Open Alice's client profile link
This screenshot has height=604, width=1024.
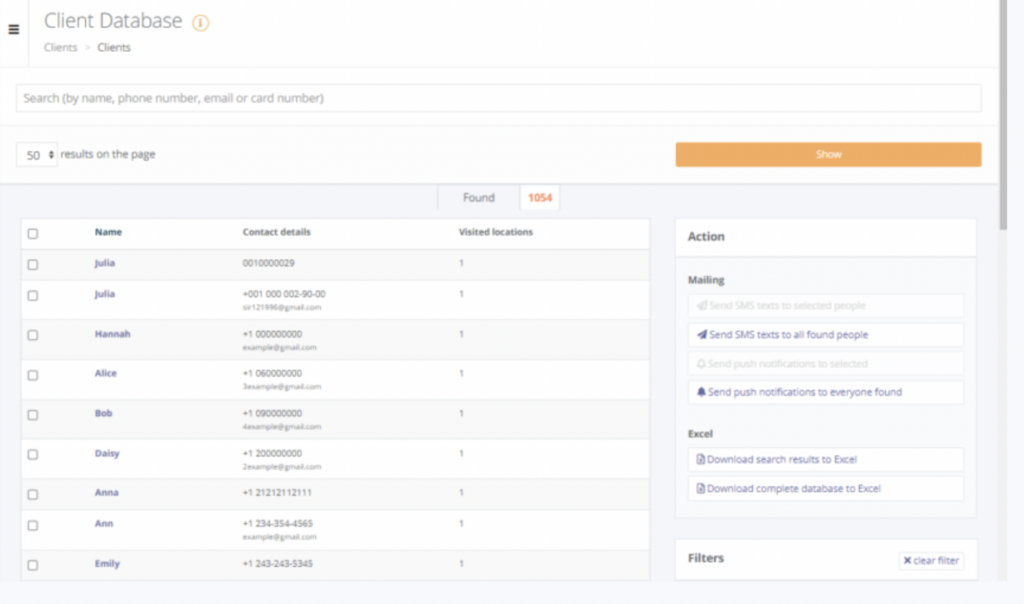[x=105, y=373]
